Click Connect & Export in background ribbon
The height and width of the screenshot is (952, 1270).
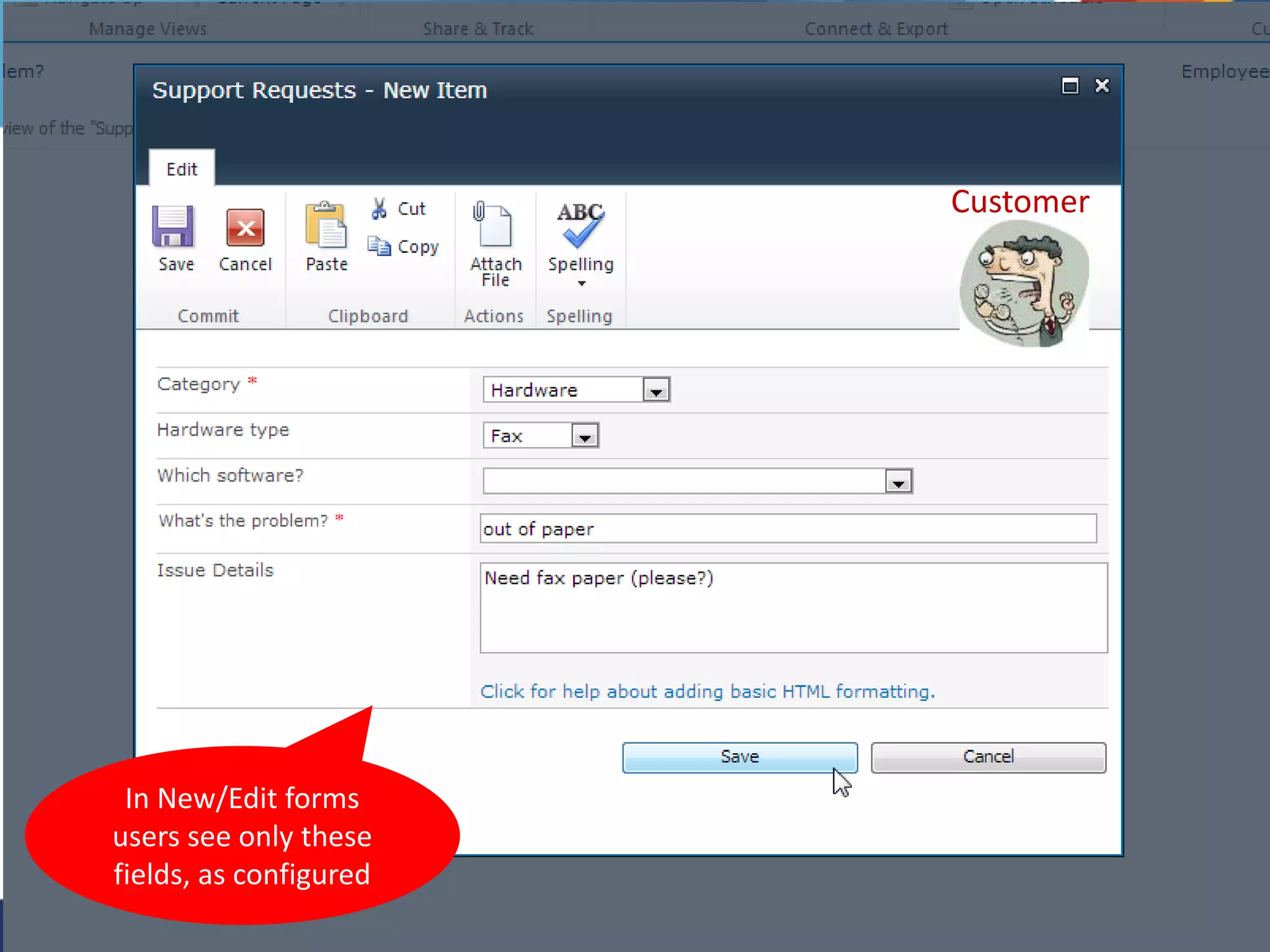pyautogui.click(x=876, y=29)
